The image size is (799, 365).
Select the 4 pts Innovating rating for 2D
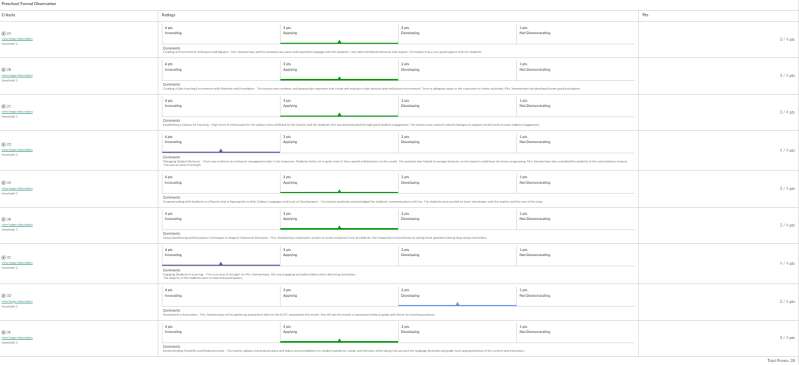point(221,143)
